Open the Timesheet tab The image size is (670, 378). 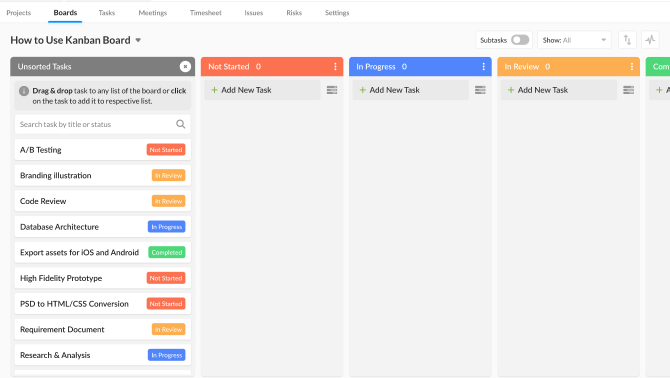click(206, 13)
